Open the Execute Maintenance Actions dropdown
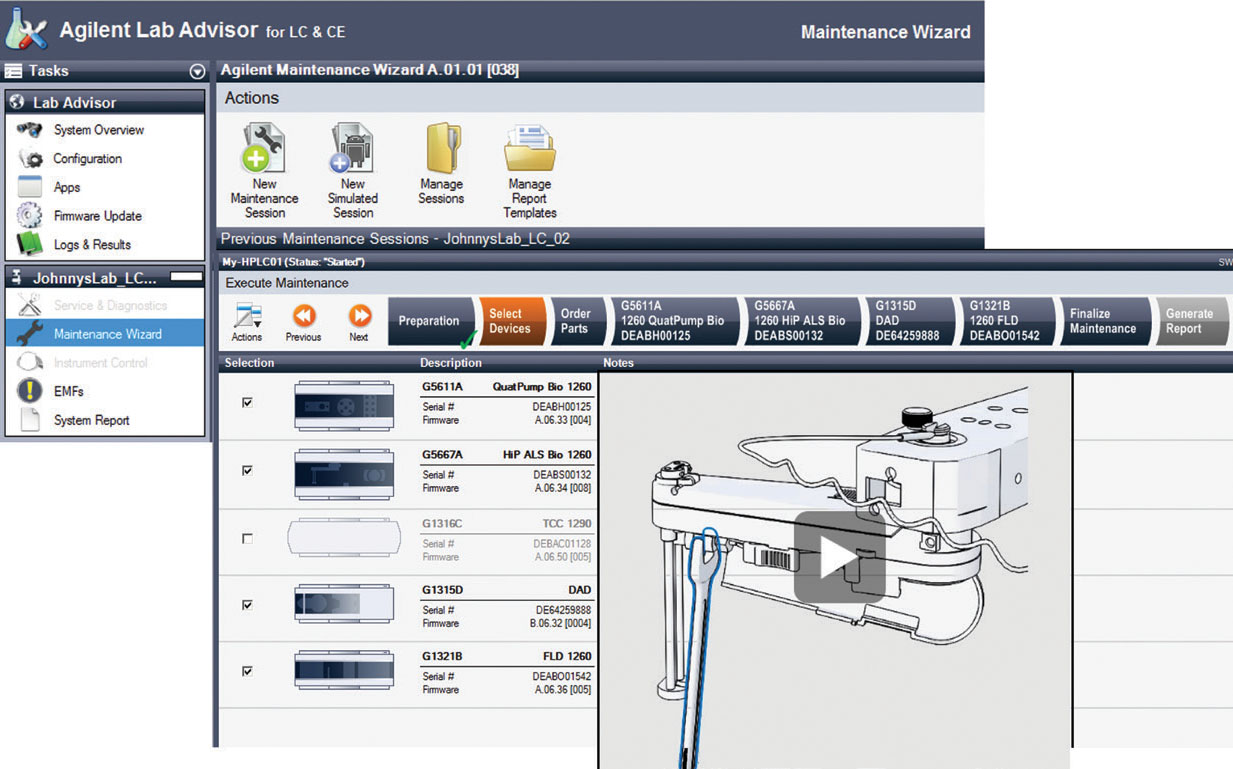The height and width of the screenshot is (769, 1233). (x=247, y=323)
